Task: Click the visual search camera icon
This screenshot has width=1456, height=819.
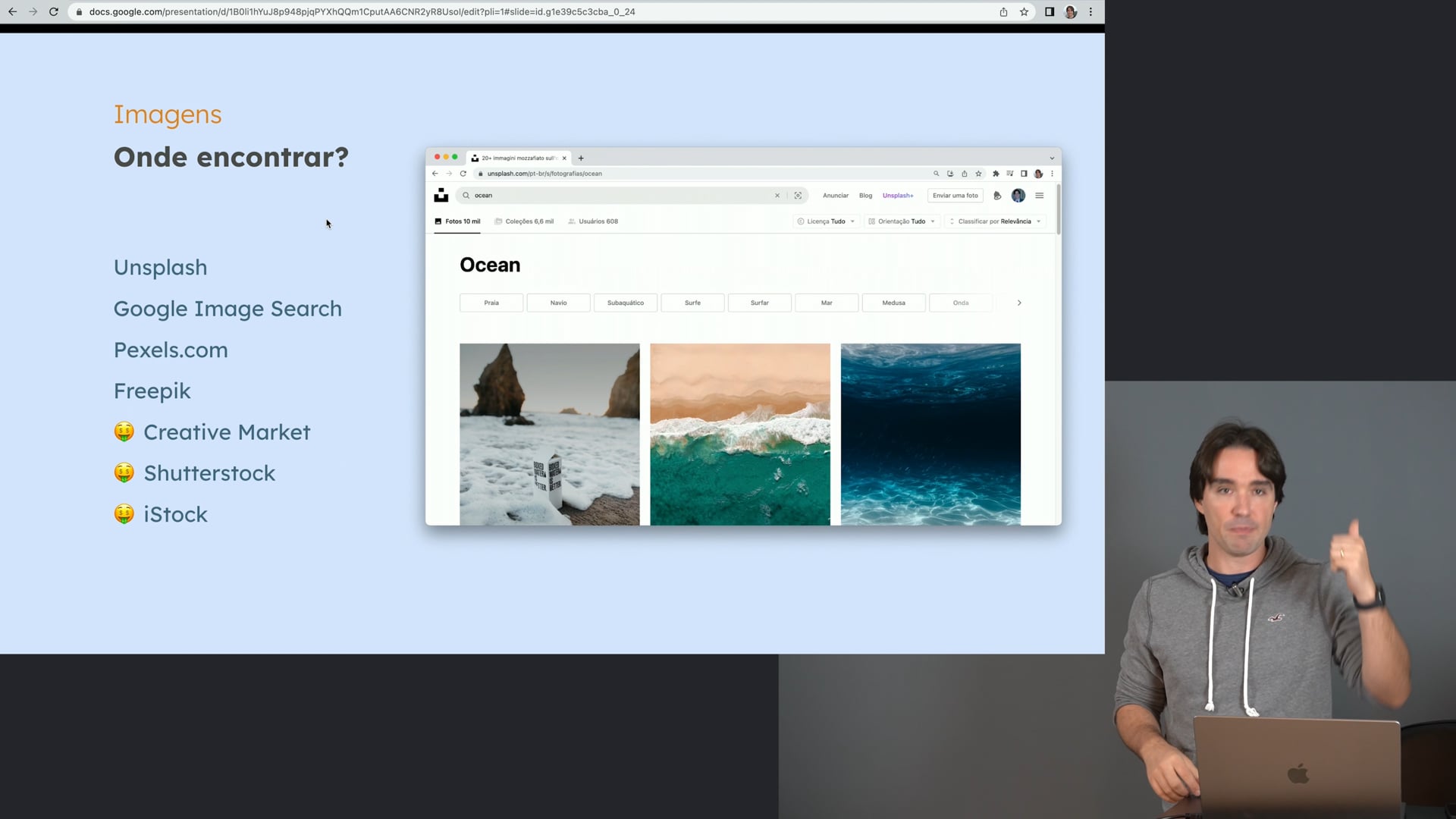Action: [798, 196]
